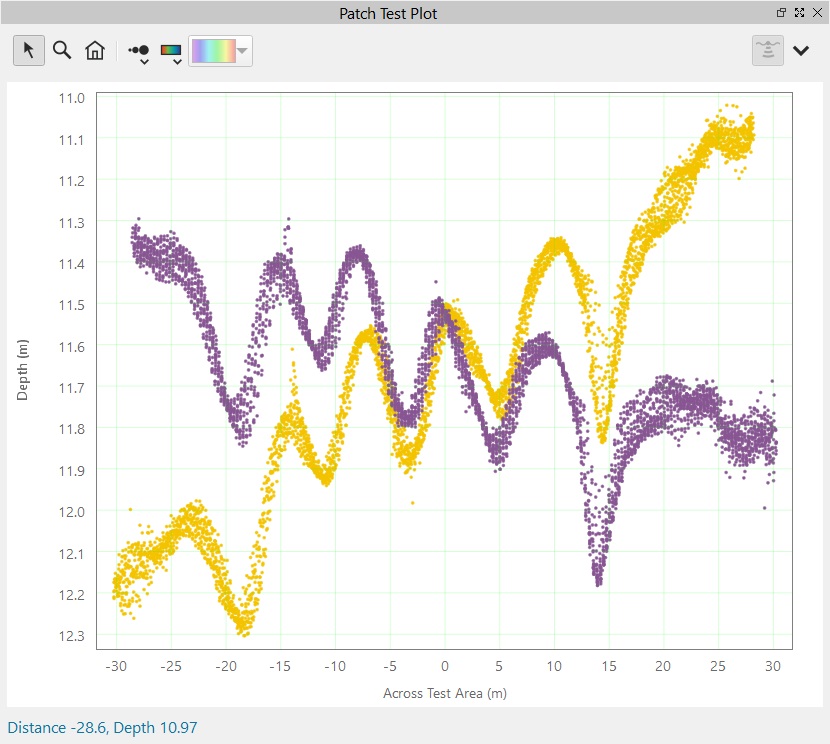Select the arrow pointer tool
The image size is (830, 744).
pyautogui.click(x=29, y=51)
